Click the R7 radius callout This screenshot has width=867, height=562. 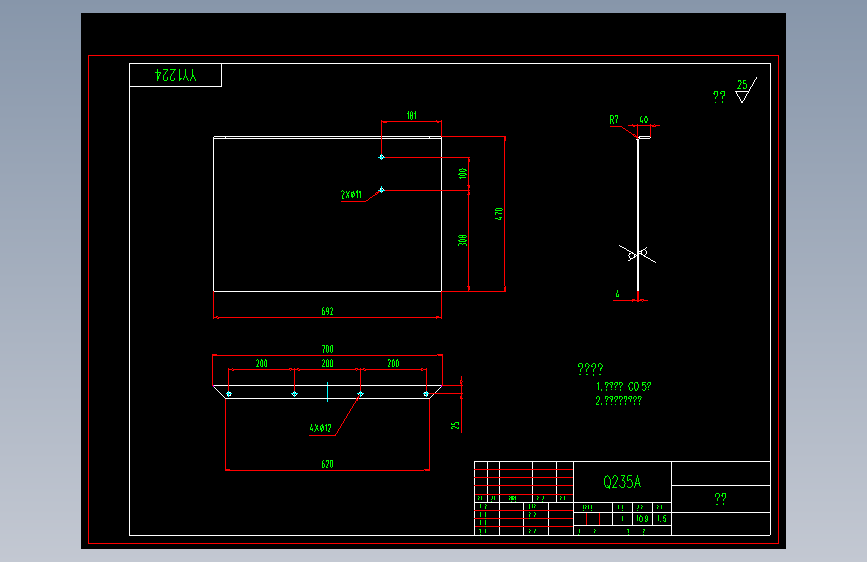(614, 119)
